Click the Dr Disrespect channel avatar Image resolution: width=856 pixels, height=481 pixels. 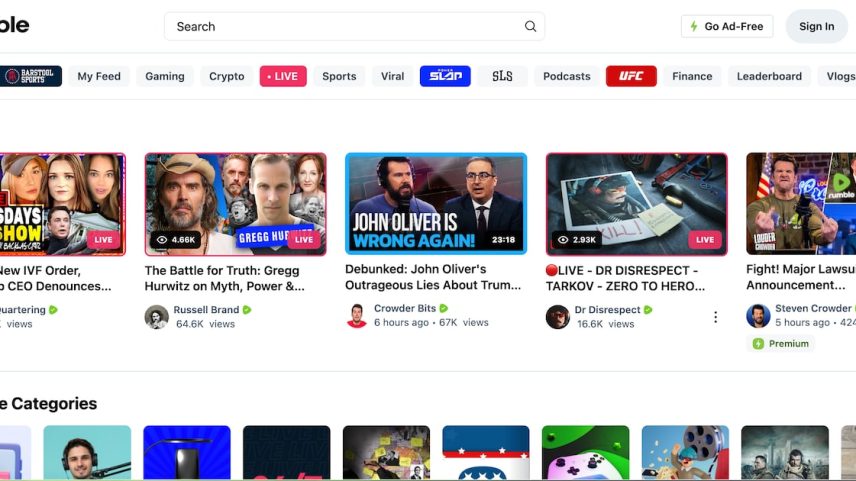coord(557,317)
